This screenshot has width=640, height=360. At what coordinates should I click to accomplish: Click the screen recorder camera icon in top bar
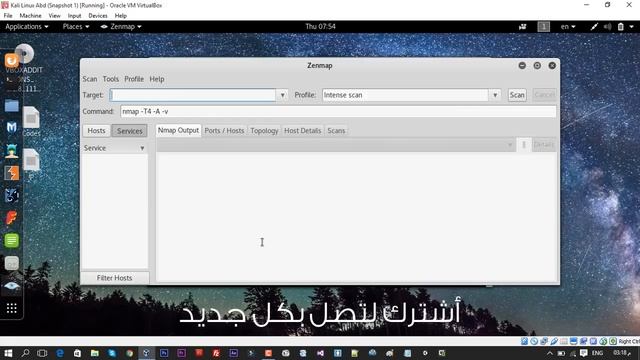[x=522, y=27]
